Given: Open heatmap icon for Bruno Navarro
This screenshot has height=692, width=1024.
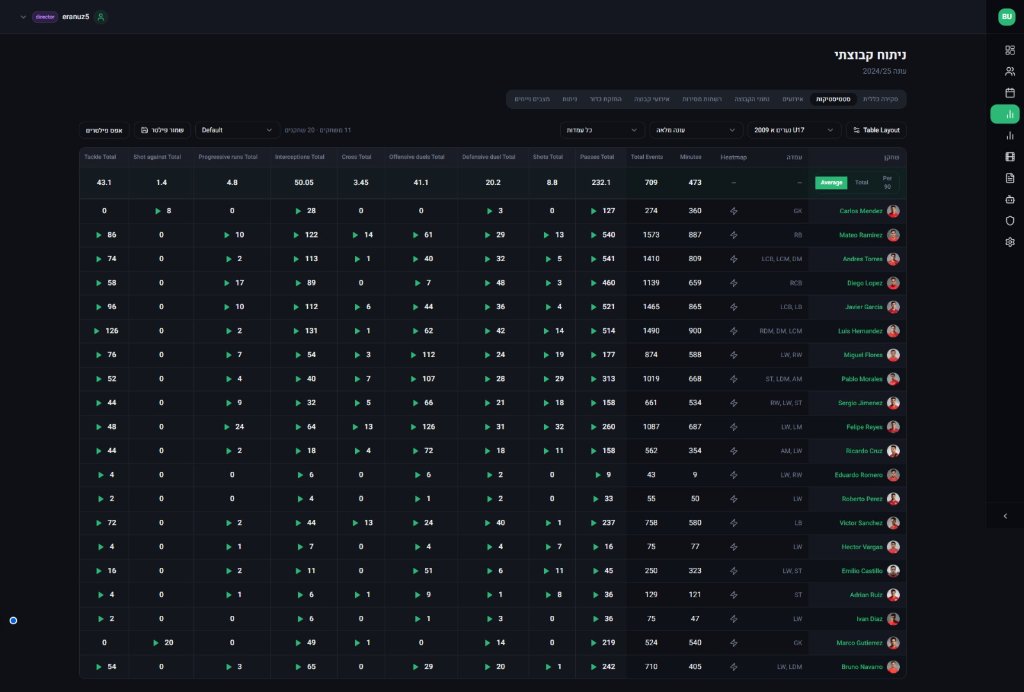Looking at the screenshot, I should click(733, 667).
